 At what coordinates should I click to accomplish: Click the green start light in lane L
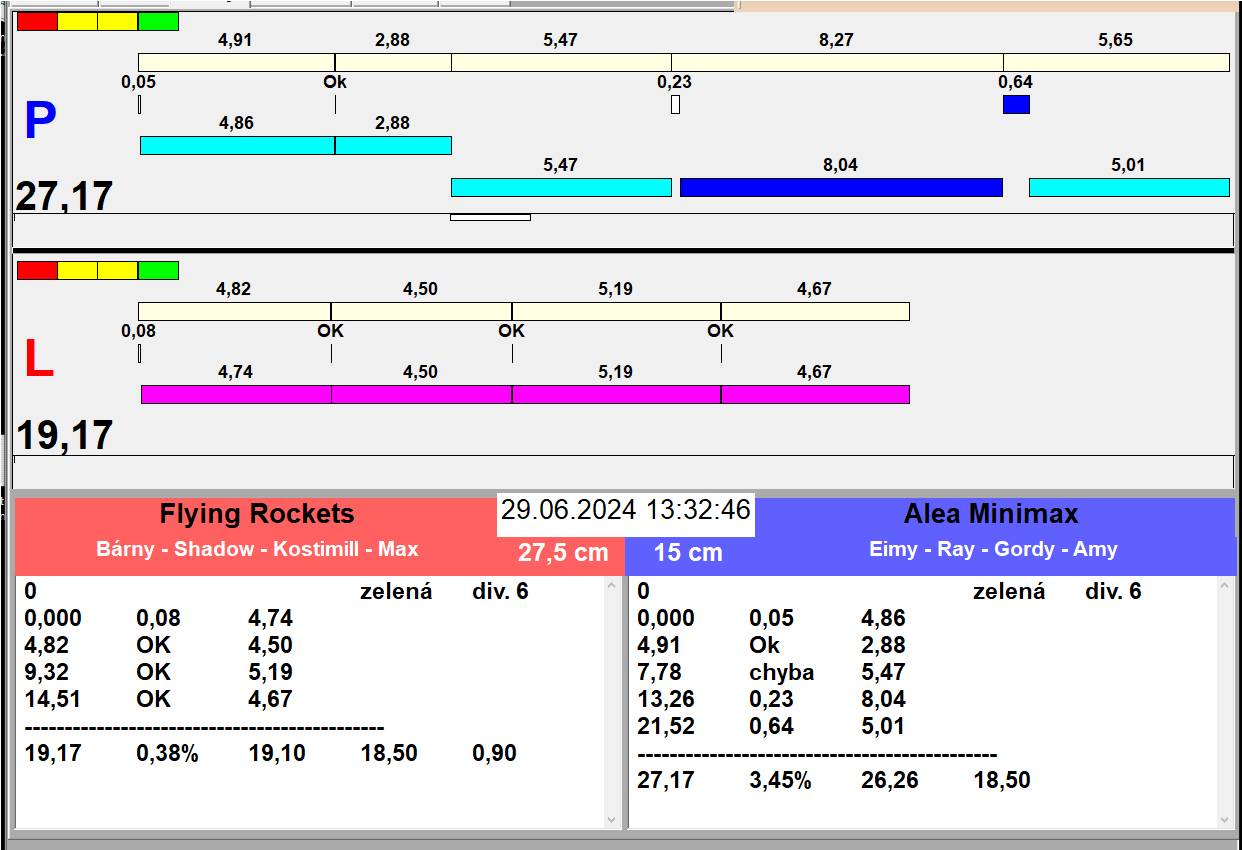point(158,270)
